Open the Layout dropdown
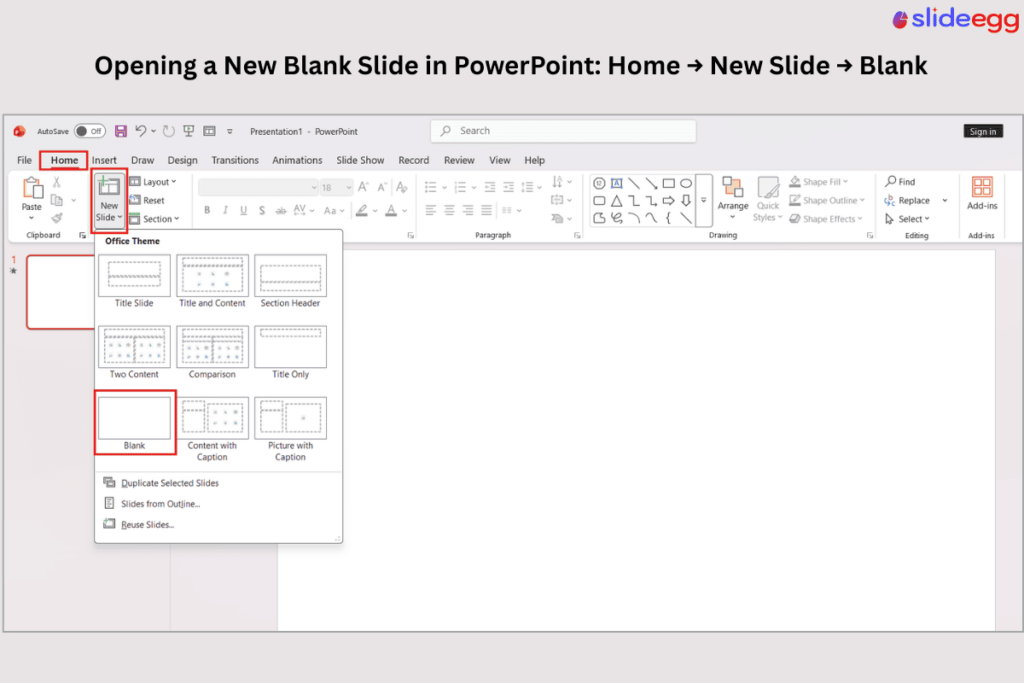This screenshot has height=683, width=1024. coord(153,182)
